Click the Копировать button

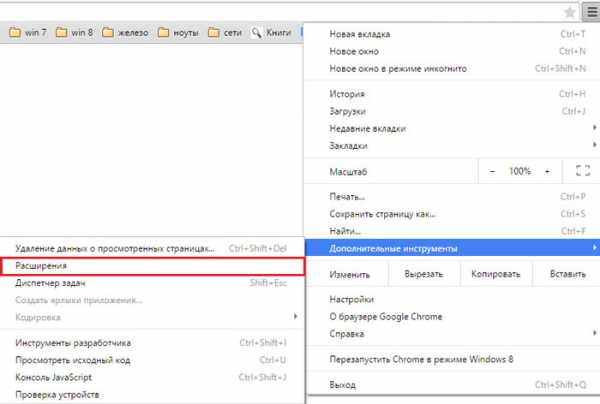tap(496, 274)
